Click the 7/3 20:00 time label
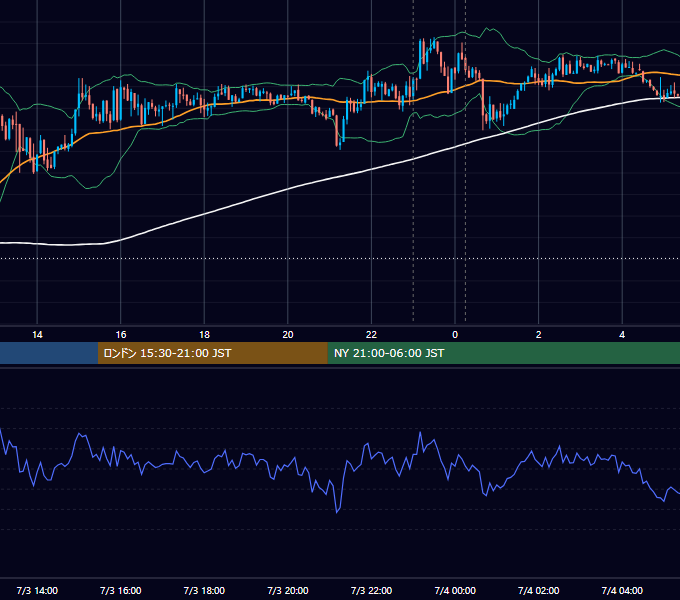This screenshot has width=680, height=600. point(288,590)
